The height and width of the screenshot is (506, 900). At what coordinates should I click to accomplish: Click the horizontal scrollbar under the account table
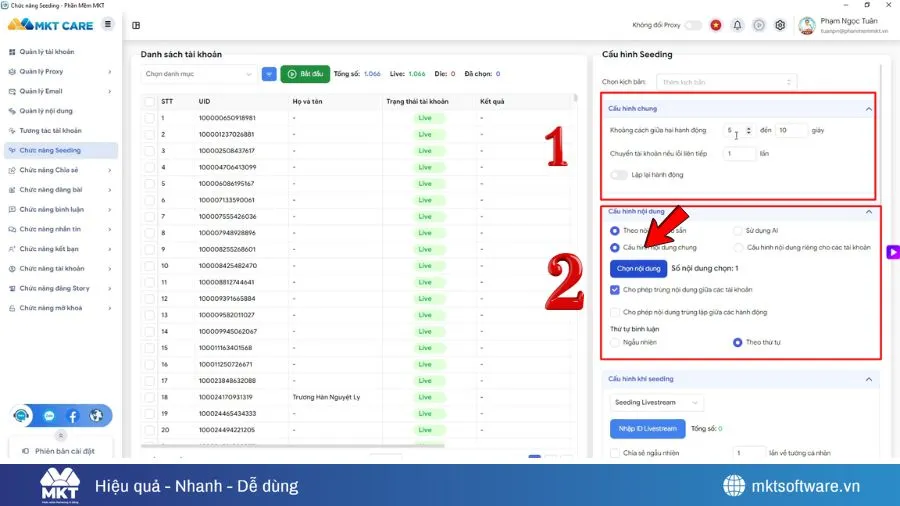(293, 446)
